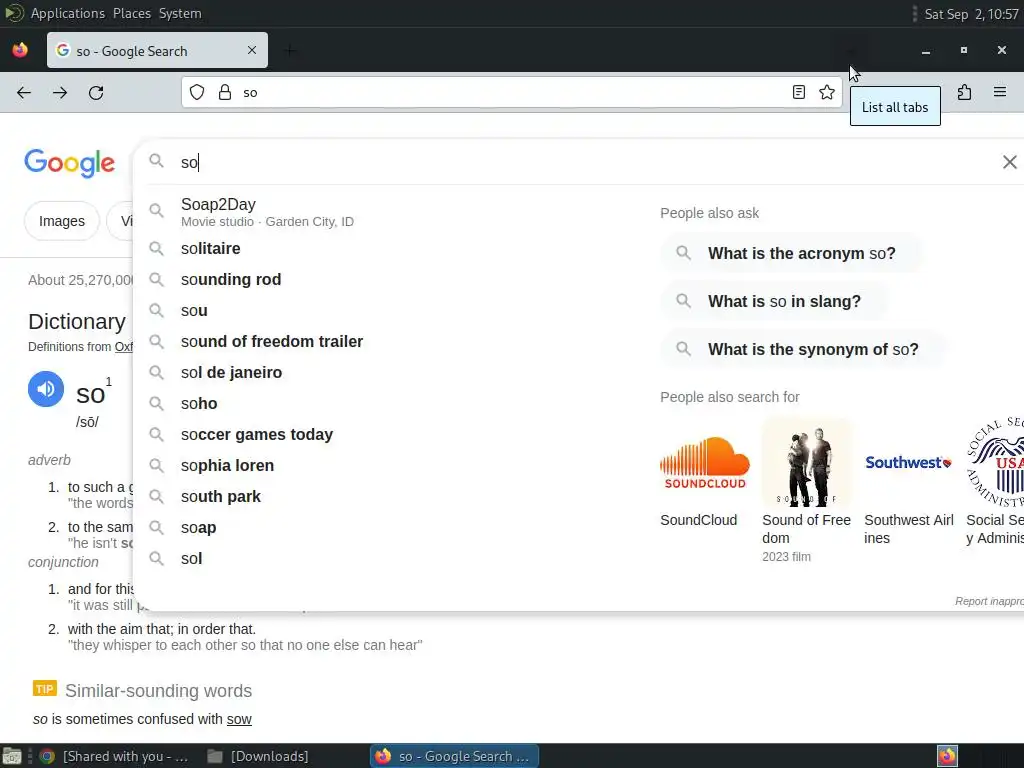Select 'What is so in slang?' question
Screen dimensions: 1024x768
774,301
